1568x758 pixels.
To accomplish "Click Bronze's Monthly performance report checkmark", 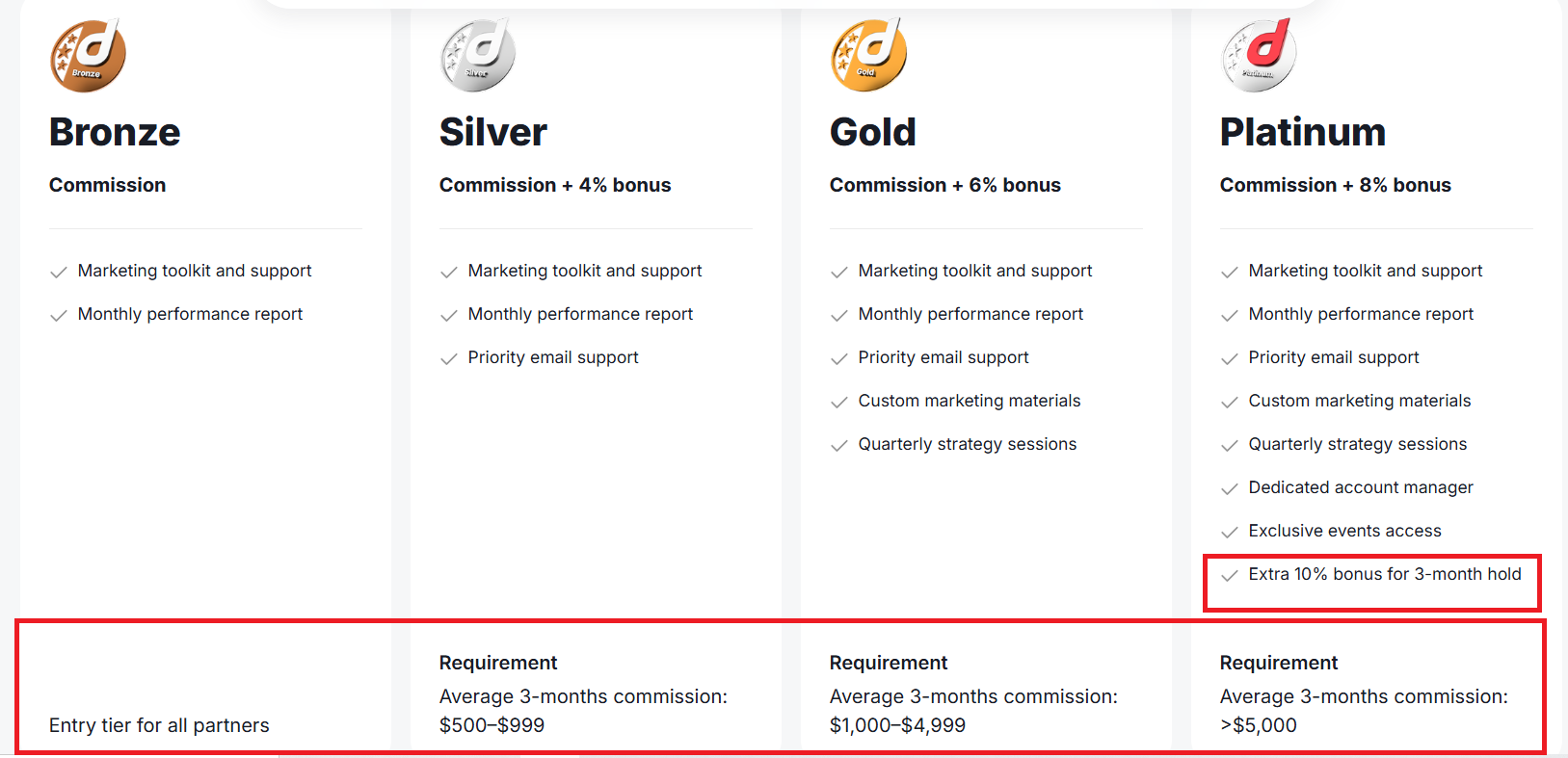I will [x=58, y=316].
